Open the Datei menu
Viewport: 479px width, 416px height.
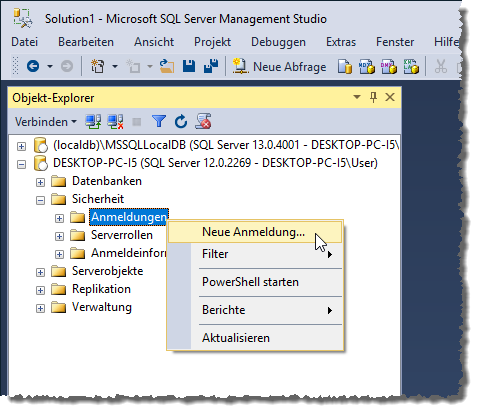[x=24, y=42]
